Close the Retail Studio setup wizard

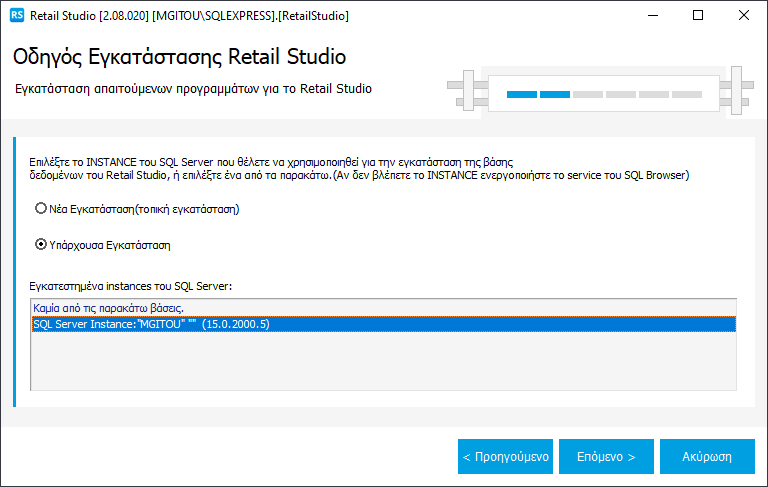pyautogui.click(x=744, y=16)
